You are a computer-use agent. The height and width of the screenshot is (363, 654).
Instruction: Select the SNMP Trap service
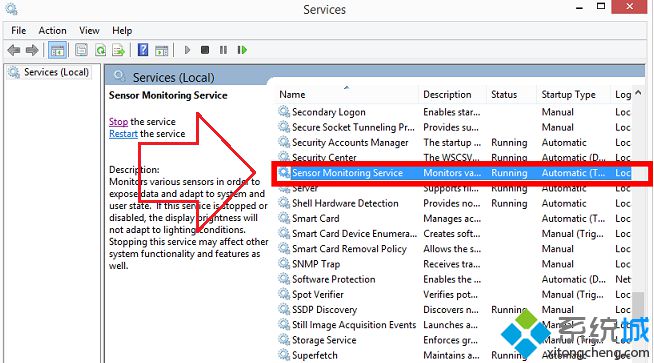tap(455, 264)
